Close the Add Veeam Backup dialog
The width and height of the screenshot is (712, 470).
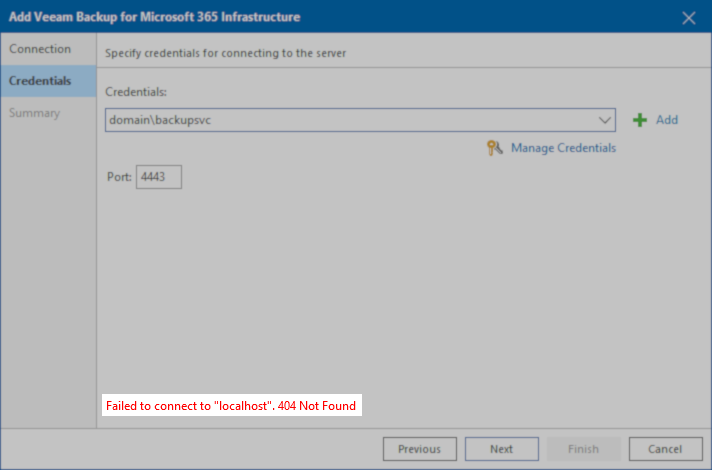[x=688, y=18]
